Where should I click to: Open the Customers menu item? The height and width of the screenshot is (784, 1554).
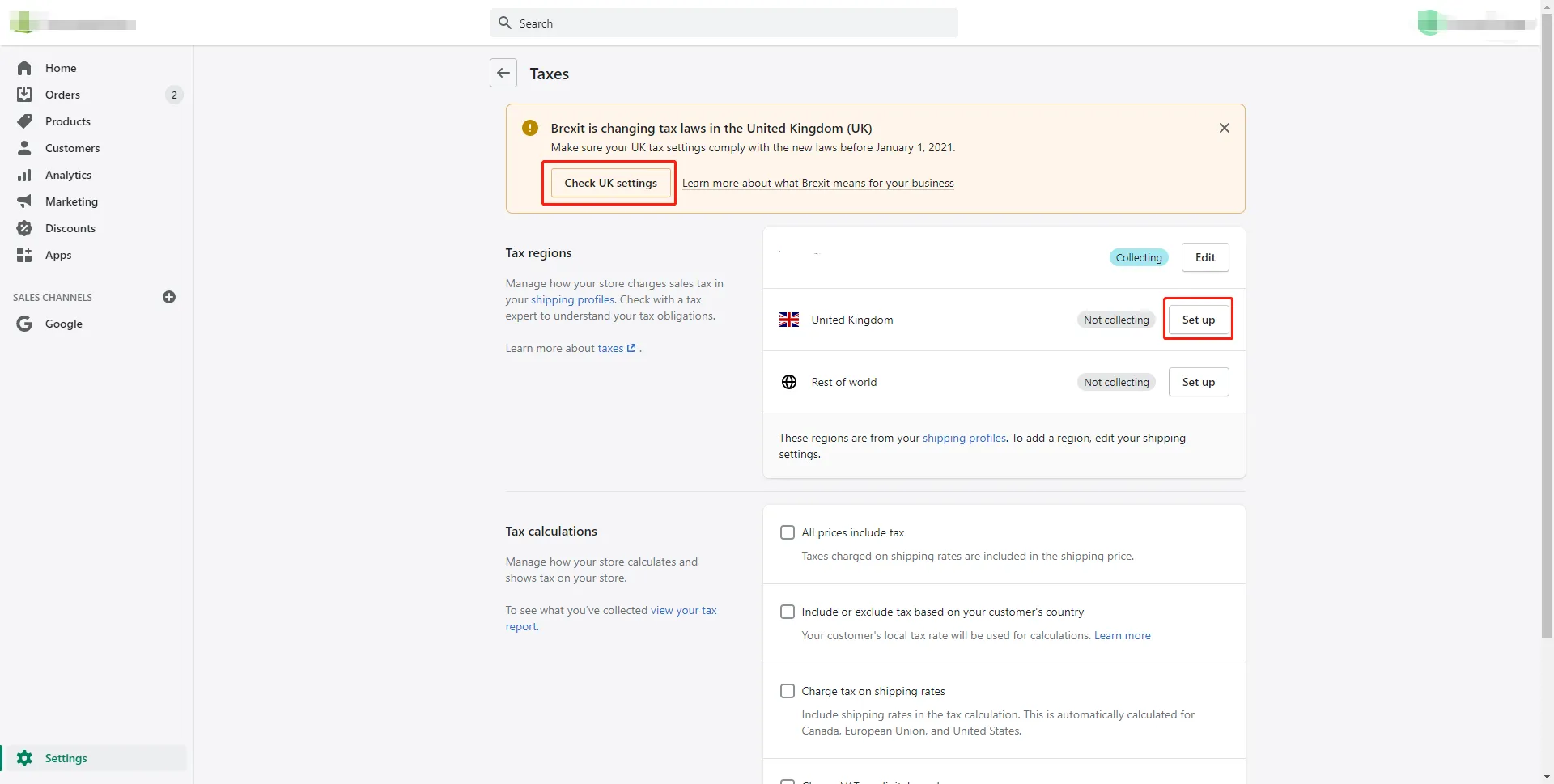tap(72, 148)
